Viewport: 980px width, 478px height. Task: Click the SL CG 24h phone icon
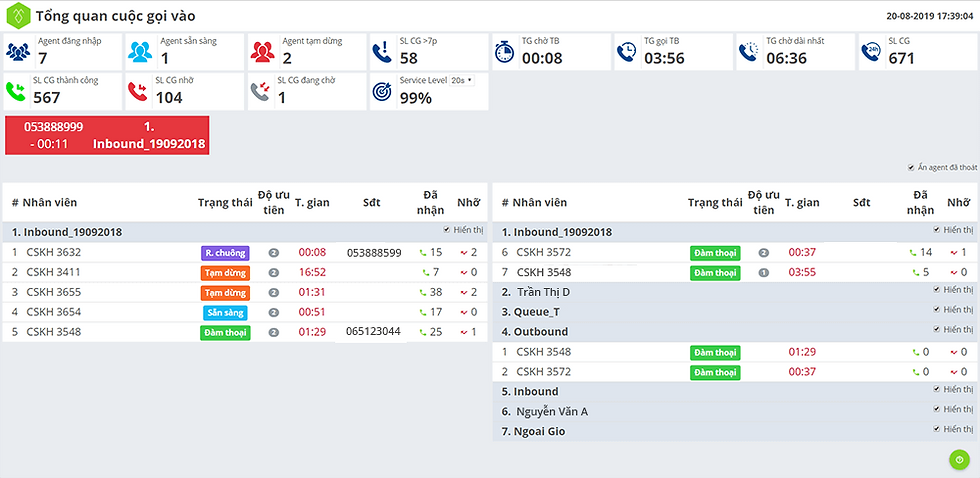[x=871, y=52]
